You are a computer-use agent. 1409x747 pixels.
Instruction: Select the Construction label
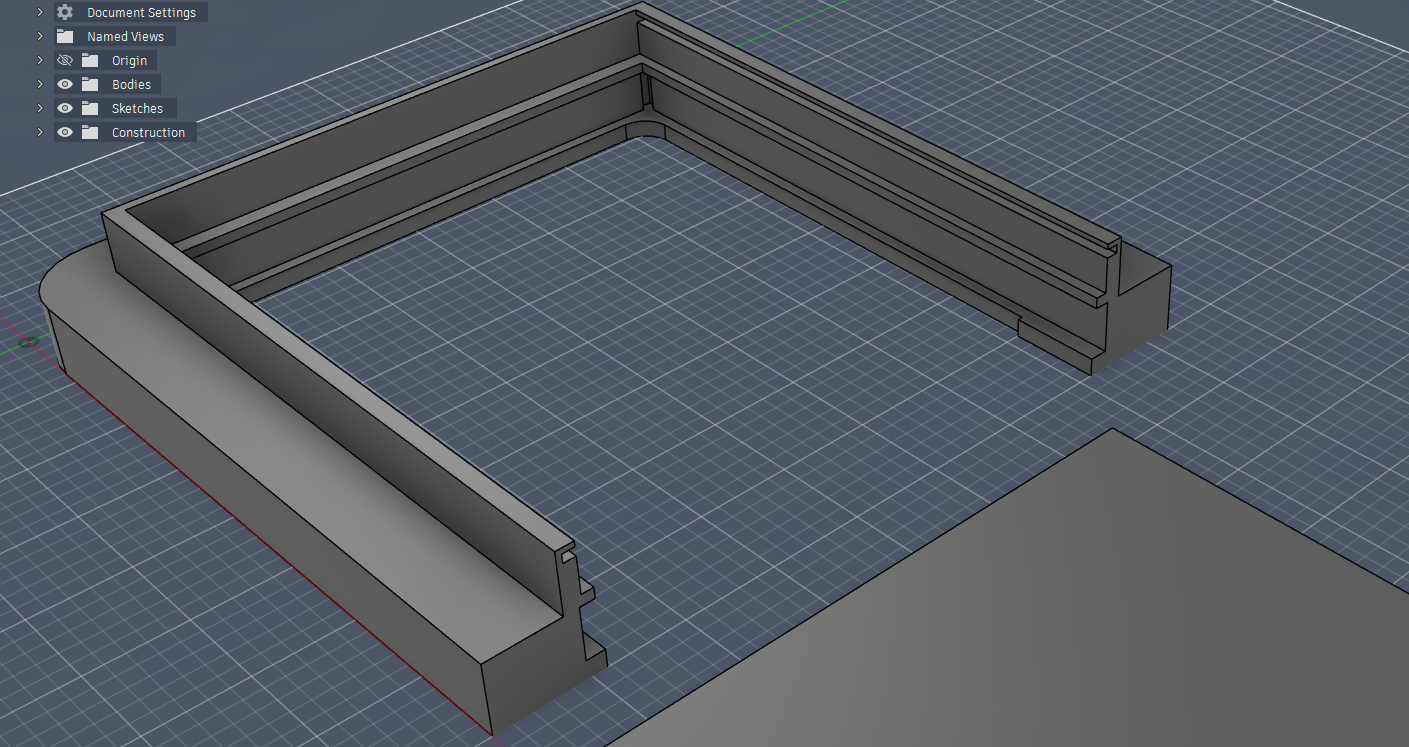click(148, 133)
